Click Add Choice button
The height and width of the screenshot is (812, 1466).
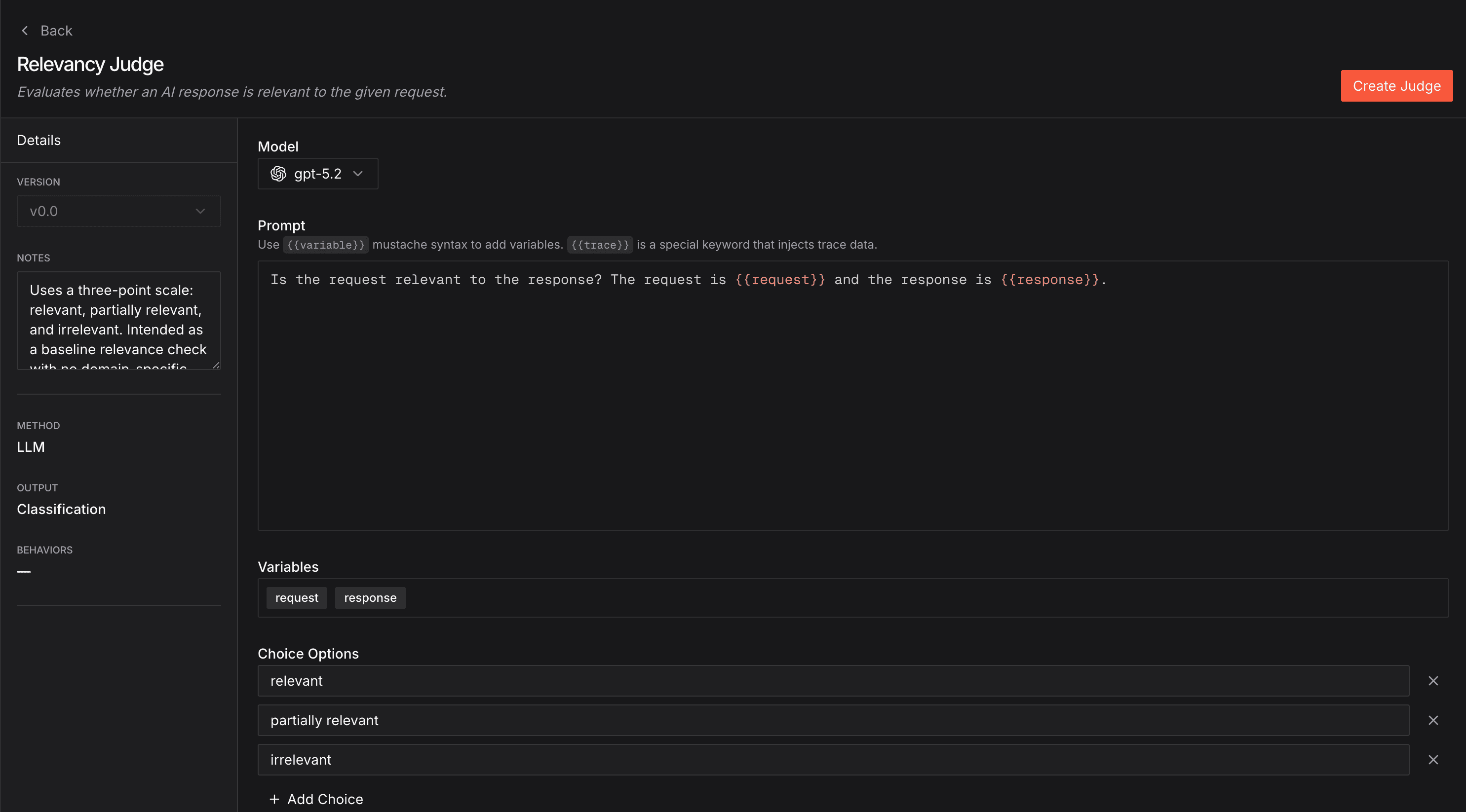(324, 799)
